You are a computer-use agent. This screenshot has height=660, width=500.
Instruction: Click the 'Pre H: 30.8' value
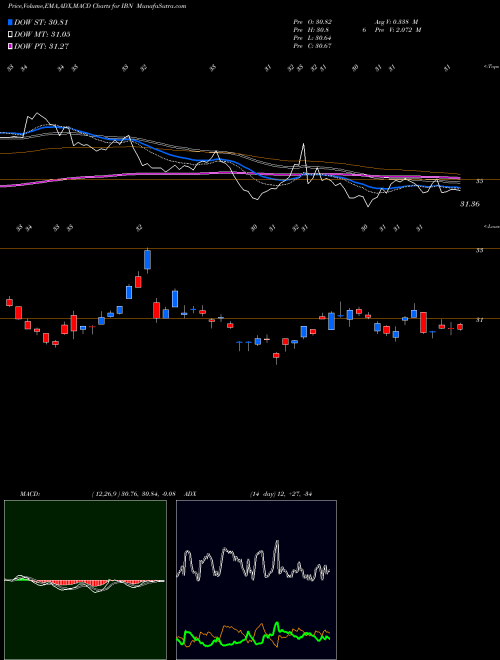[x=311, y=30]
